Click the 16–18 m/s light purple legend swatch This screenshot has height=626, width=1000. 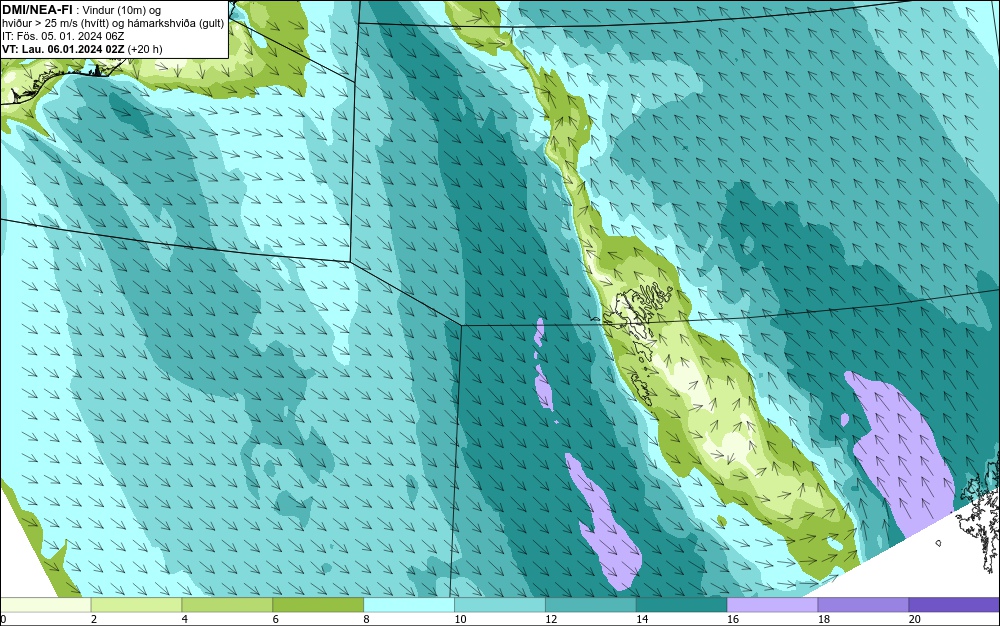click(x=772, y=605)
